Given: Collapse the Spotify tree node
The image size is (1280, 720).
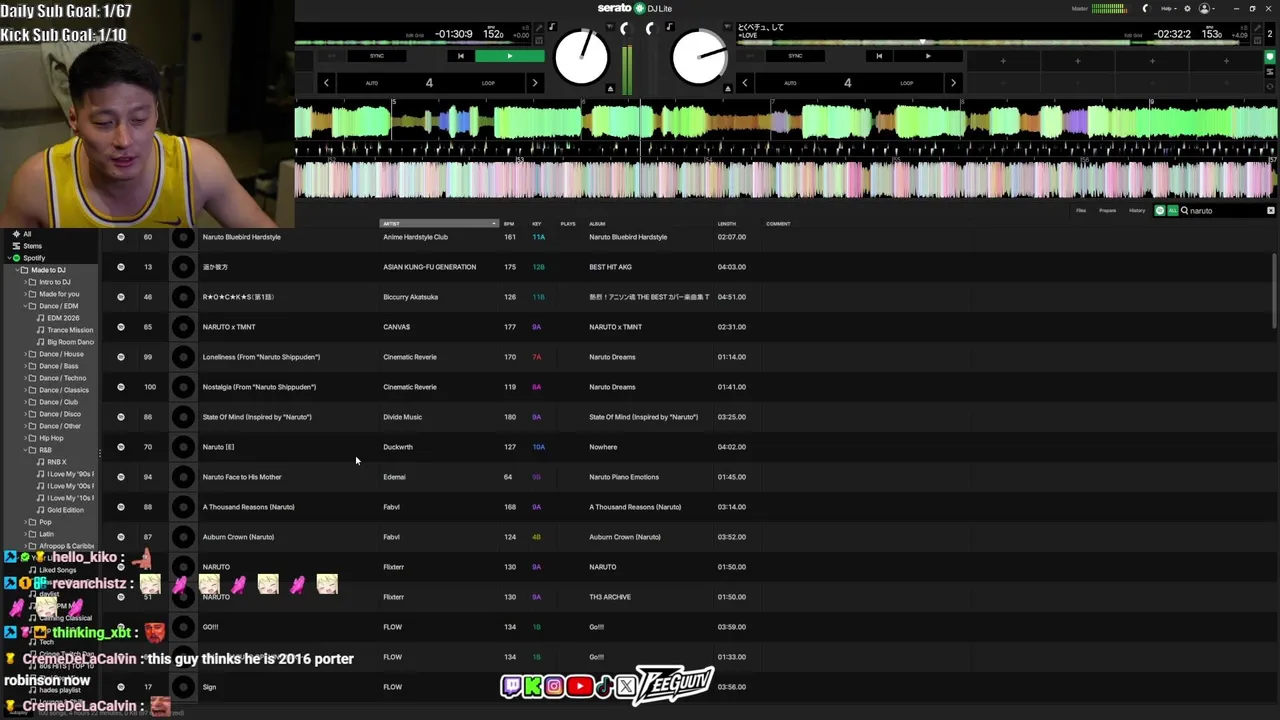Looking at the screenshot, I should click(x=8, y=258).
